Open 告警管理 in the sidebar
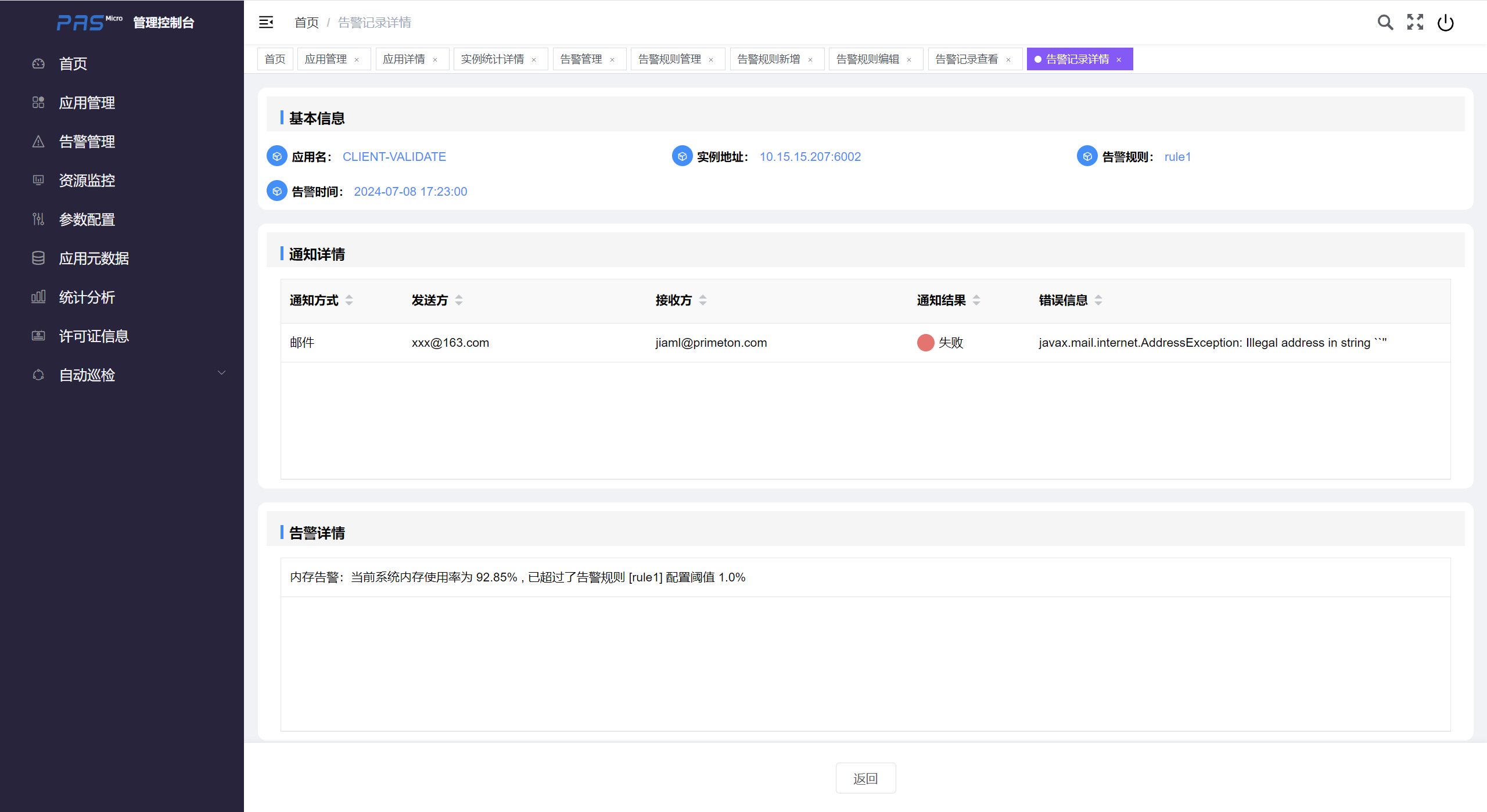The width and height of the screenshot is (1487, 812). 87,142
